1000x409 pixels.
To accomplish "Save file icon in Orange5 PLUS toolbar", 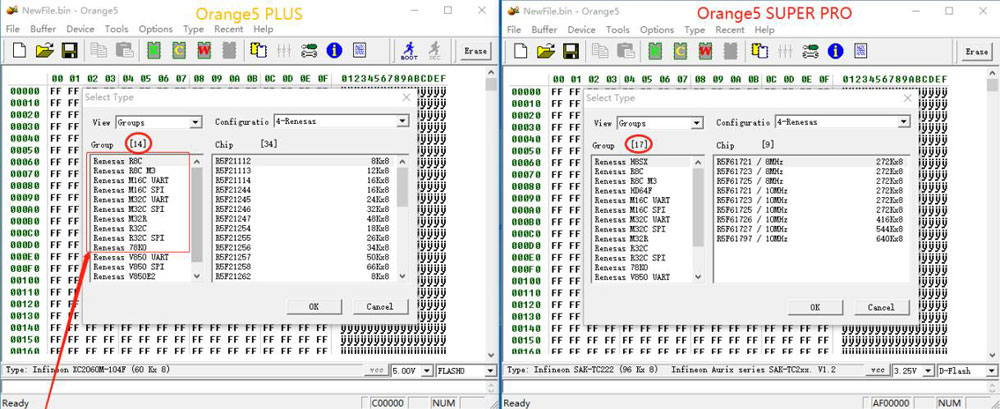I will pyautogui.click(x=69, y=50).
